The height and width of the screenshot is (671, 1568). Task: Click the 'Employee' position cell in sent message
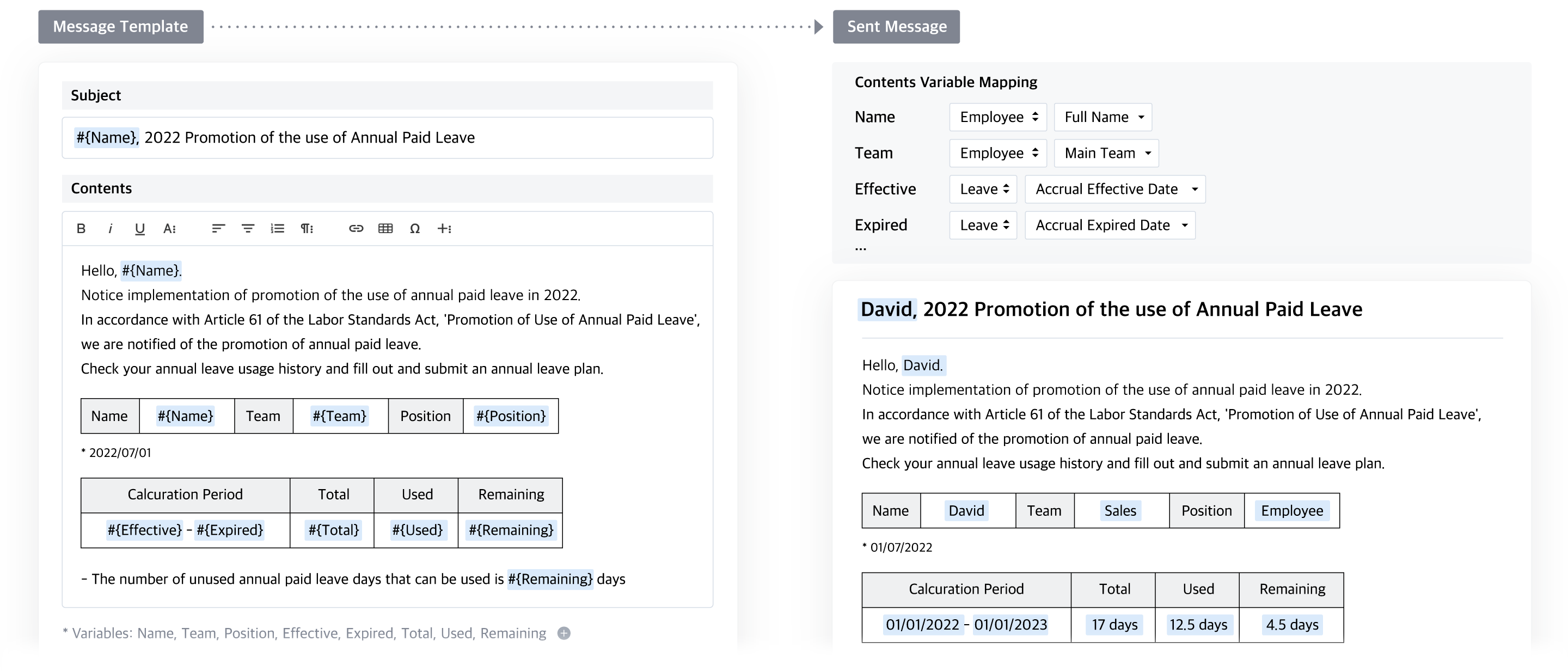[x=1291, y=510]
